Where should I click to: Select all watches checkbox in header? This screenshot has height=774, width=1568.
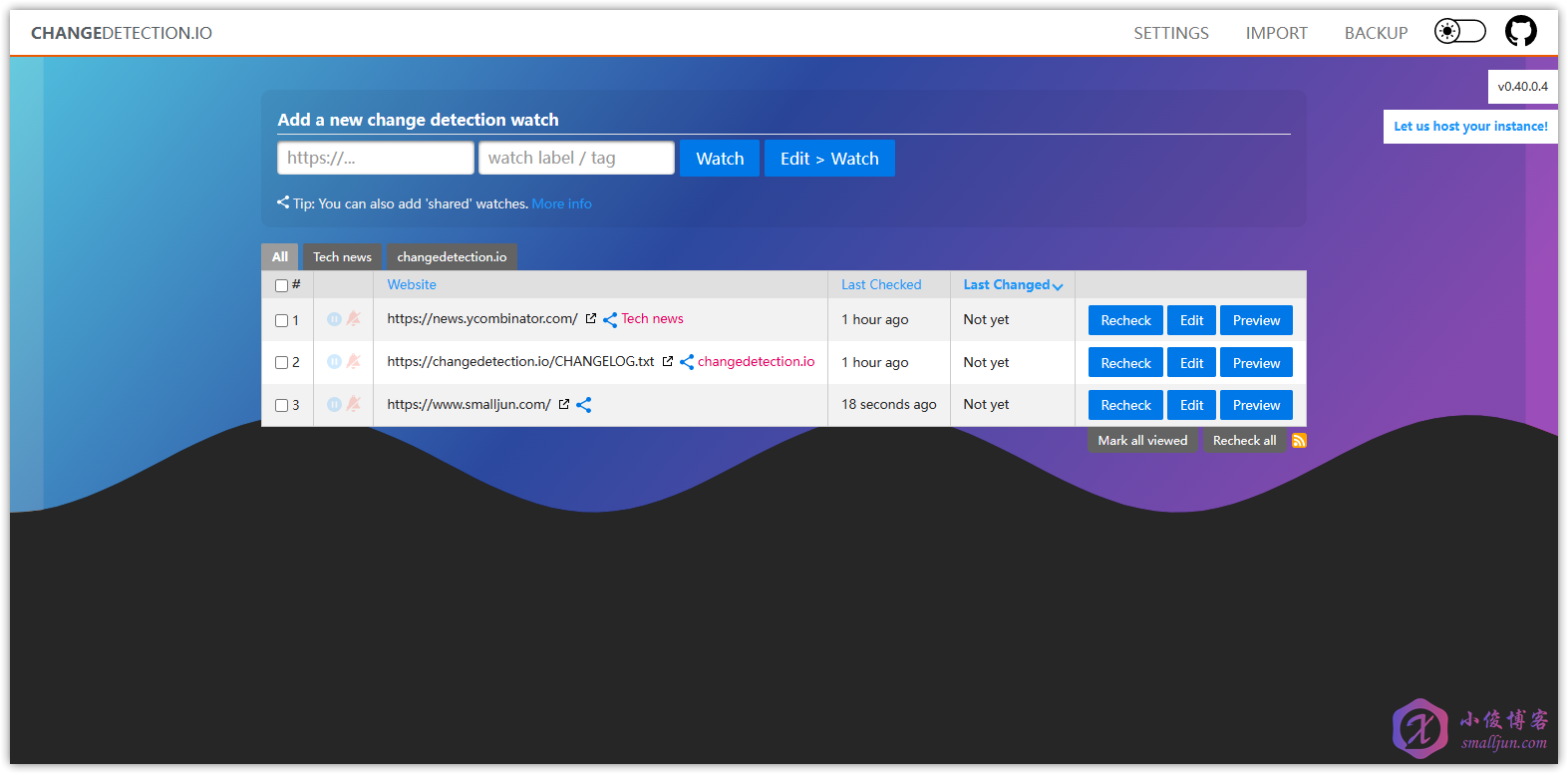(281, 285)
